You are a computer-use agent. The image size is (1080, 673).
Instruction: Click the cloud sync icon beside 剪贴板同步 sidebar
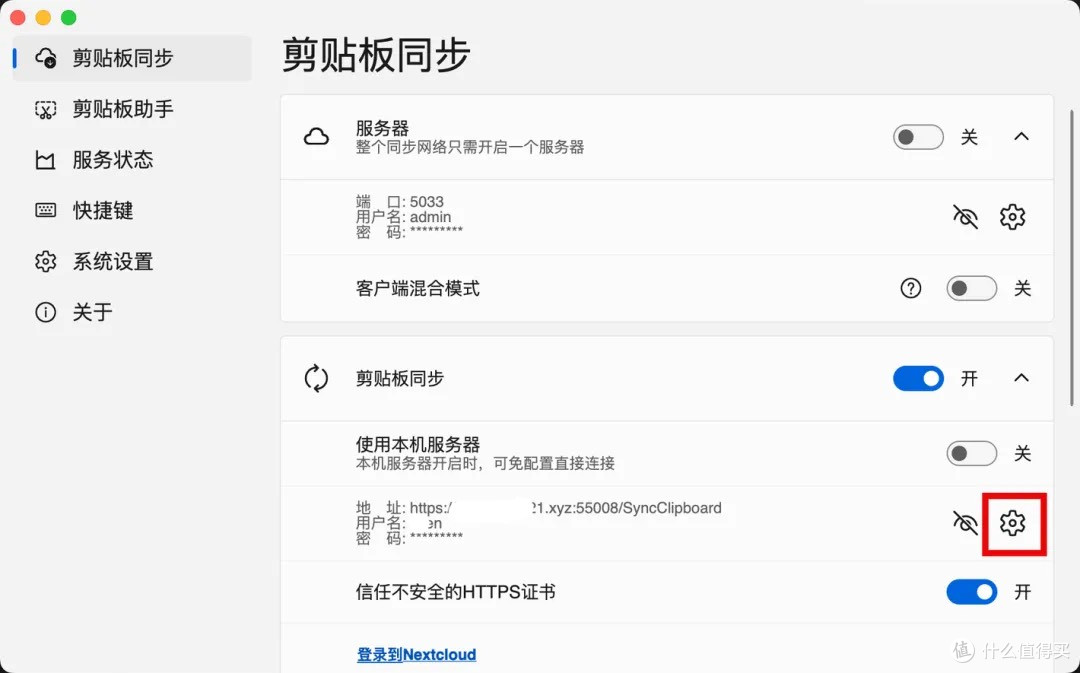pos(45,58)
